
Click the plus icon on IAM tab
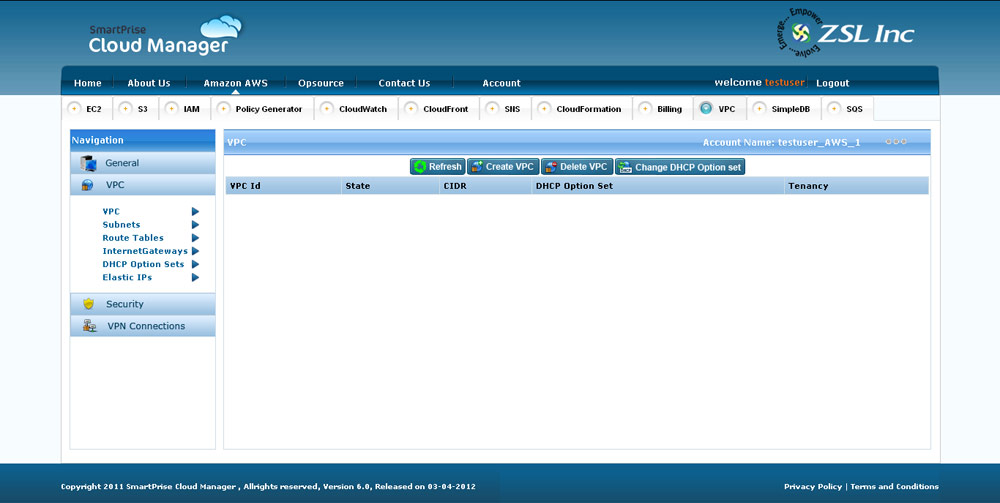172,108
